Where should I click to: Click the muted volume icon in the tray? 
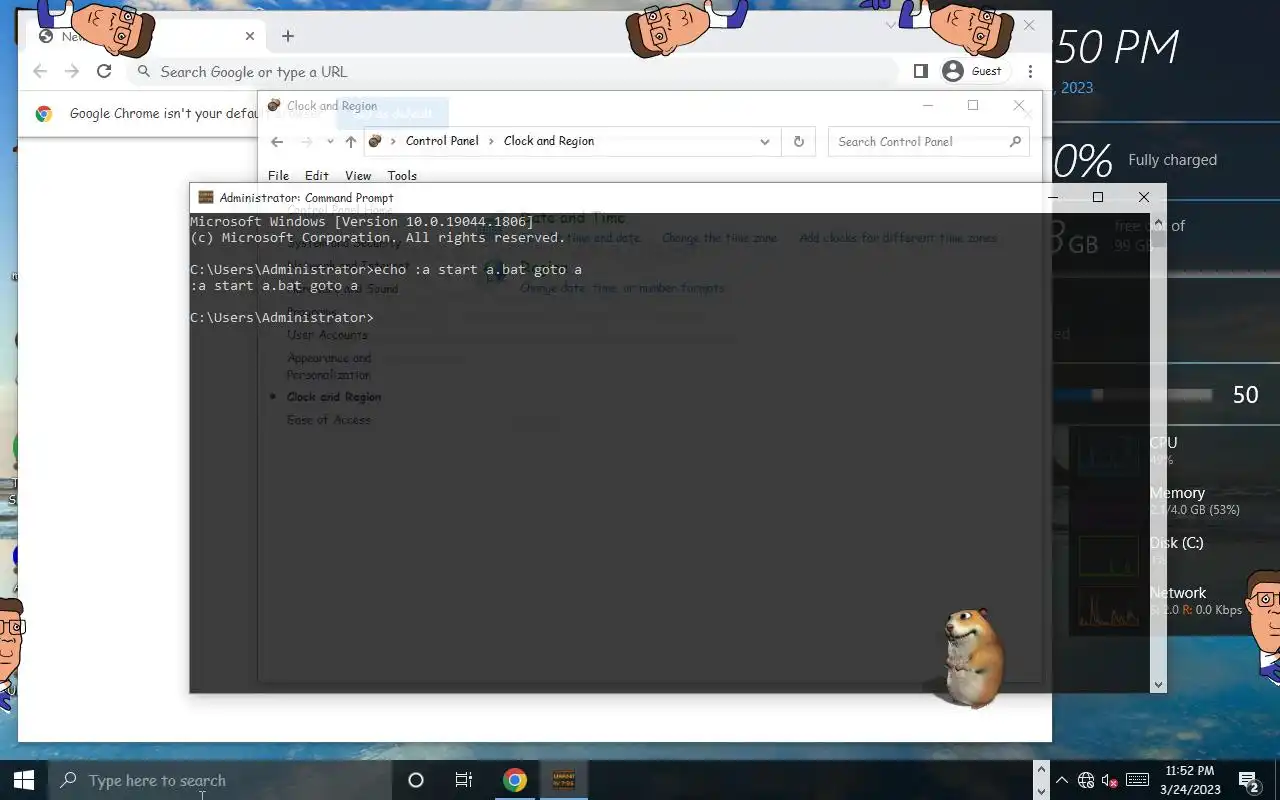(1110, 780)
